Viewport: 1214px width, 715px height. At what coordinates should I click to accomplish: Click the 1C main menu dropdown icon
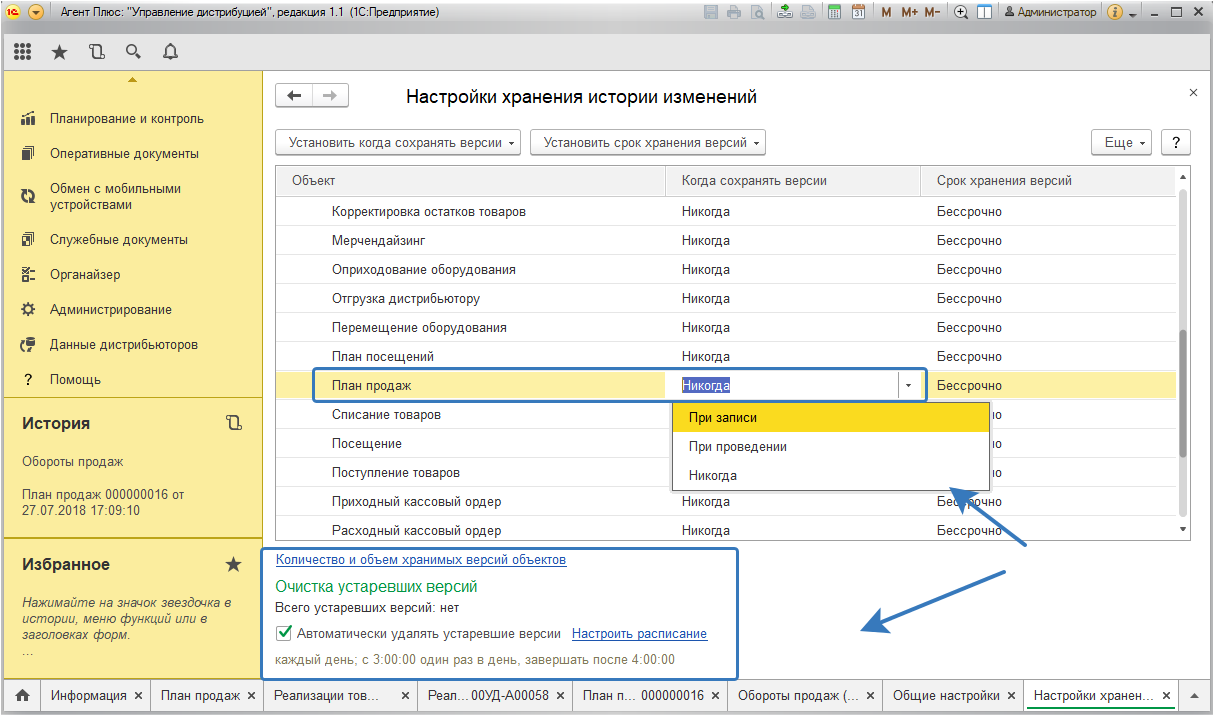pos(36,13)
